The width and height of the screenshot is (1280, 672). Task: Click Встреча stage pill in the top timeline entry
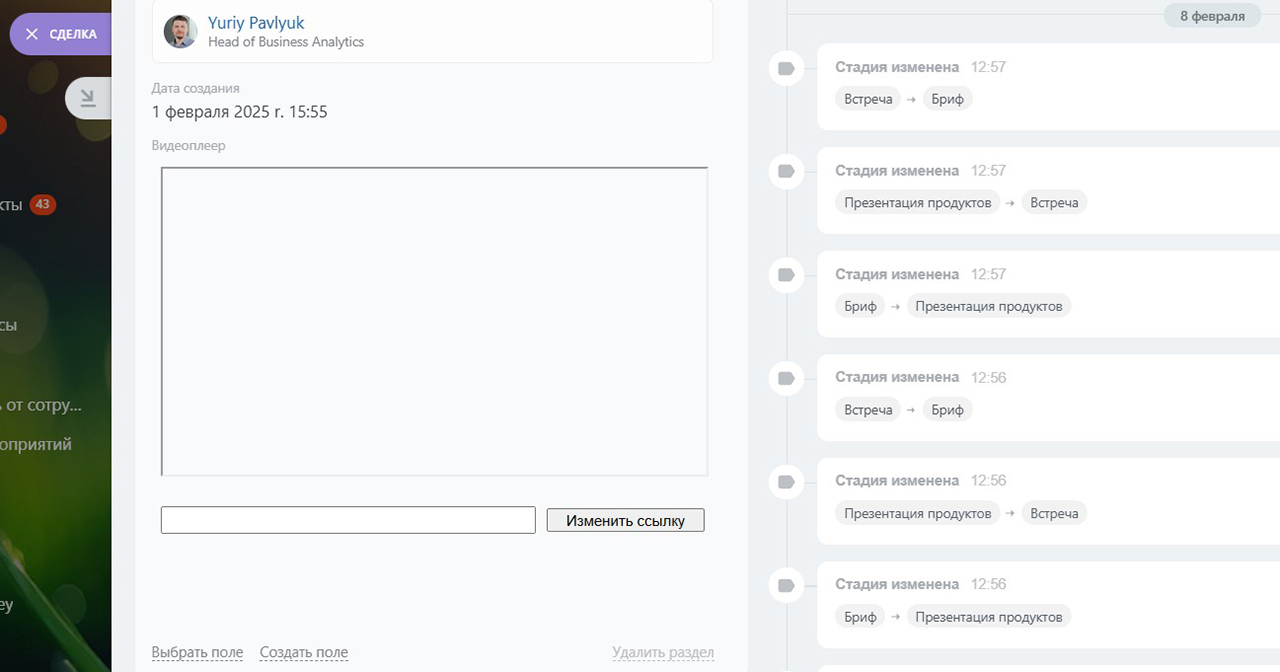coord(868,99)
